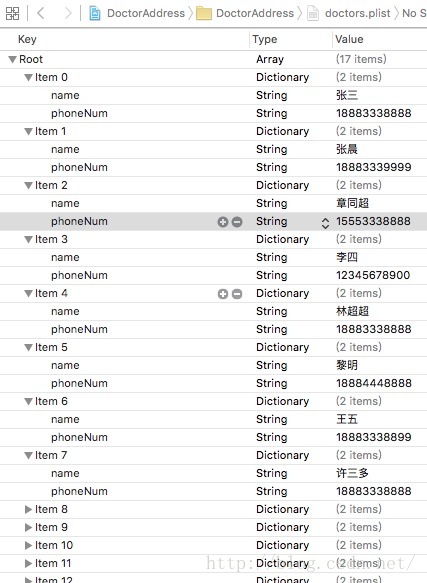Click the DoctorAddress folder icon in breadcrumb
This screenshot has width=427, height=583.
pyautogui.click(x=204, y=14)
